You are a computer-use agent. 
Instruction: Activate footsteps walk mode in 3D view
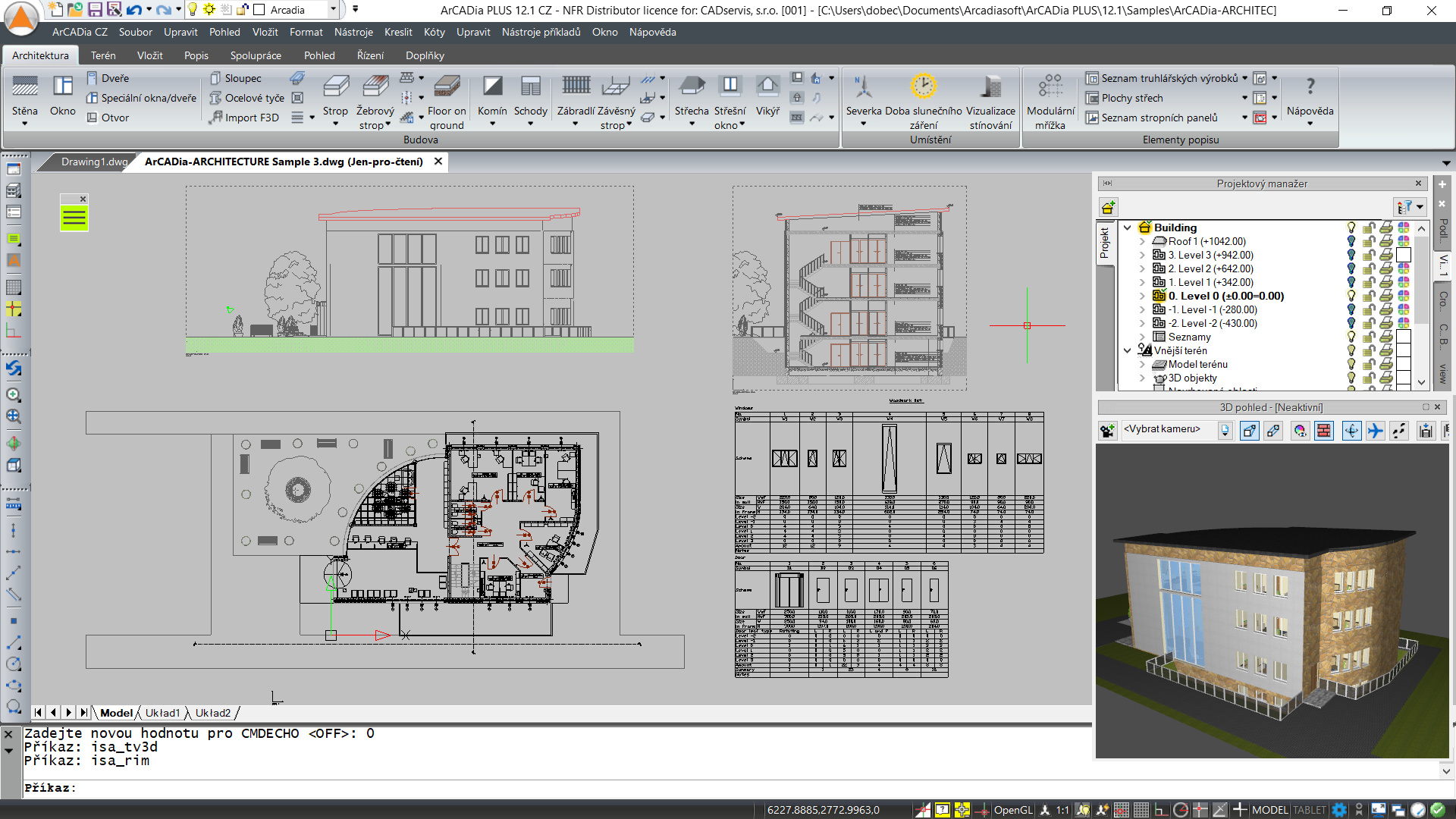coord(1398,431)
